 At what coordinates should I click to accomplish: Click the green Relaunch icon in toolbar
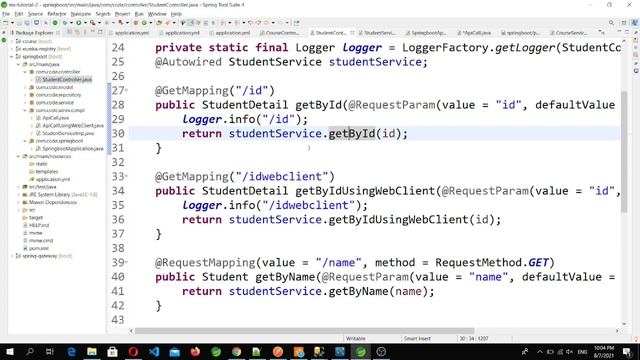click(x=55, y=23)
